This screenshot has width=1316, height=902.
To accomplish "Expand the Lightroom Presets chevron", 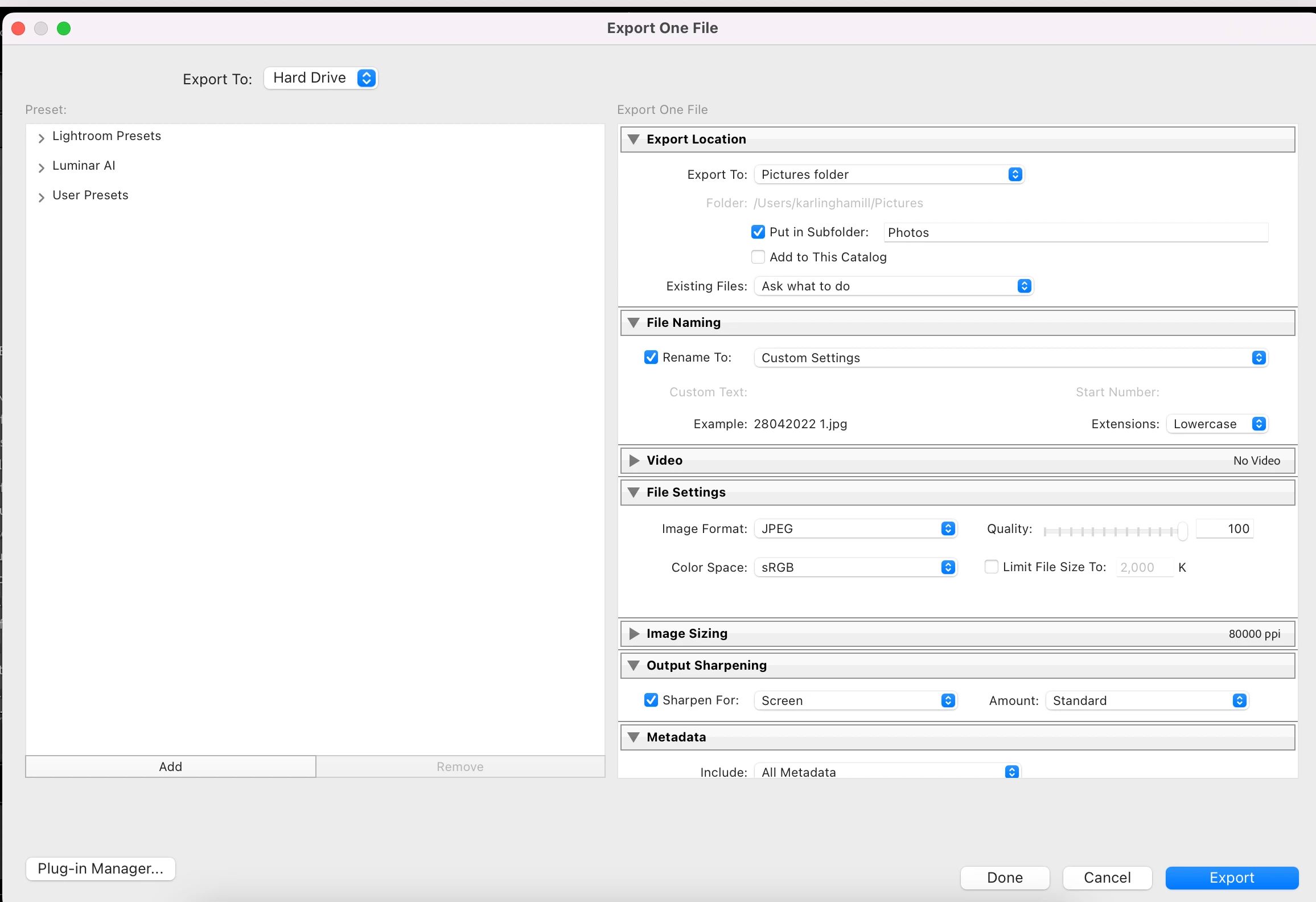I will pos(41,138).
